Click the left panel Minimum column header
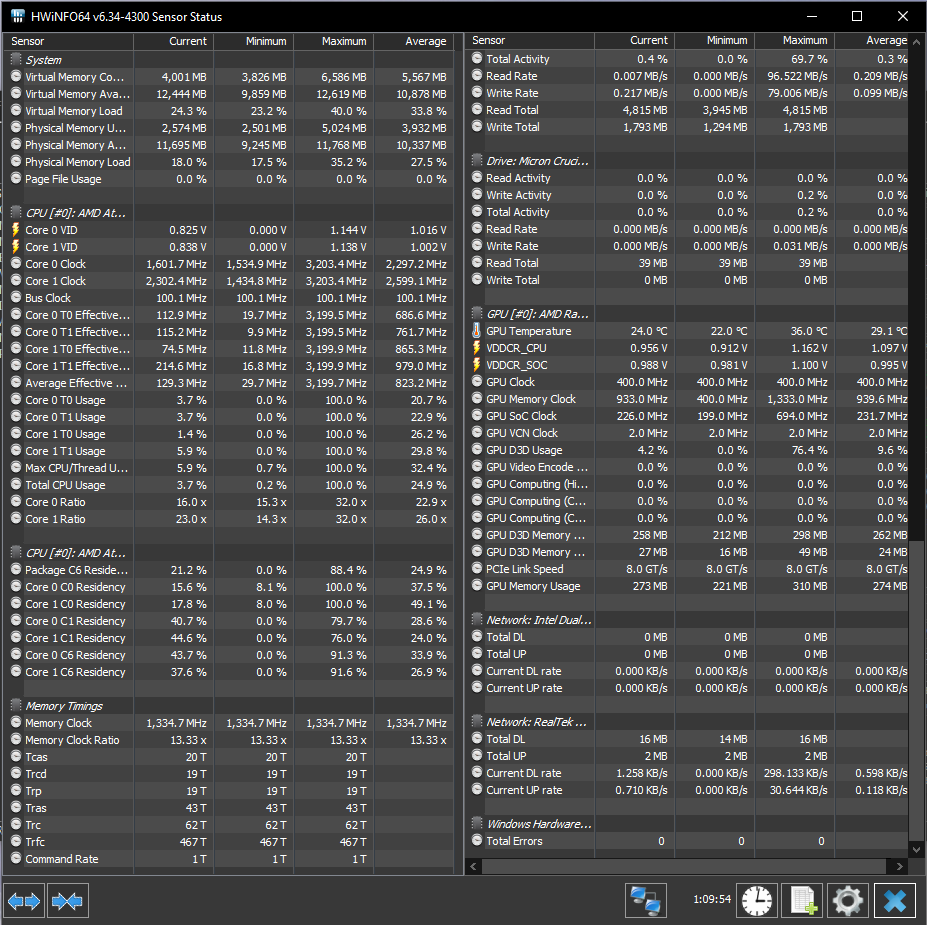This screenshot has height=925, width=927. tap(253, 41)
